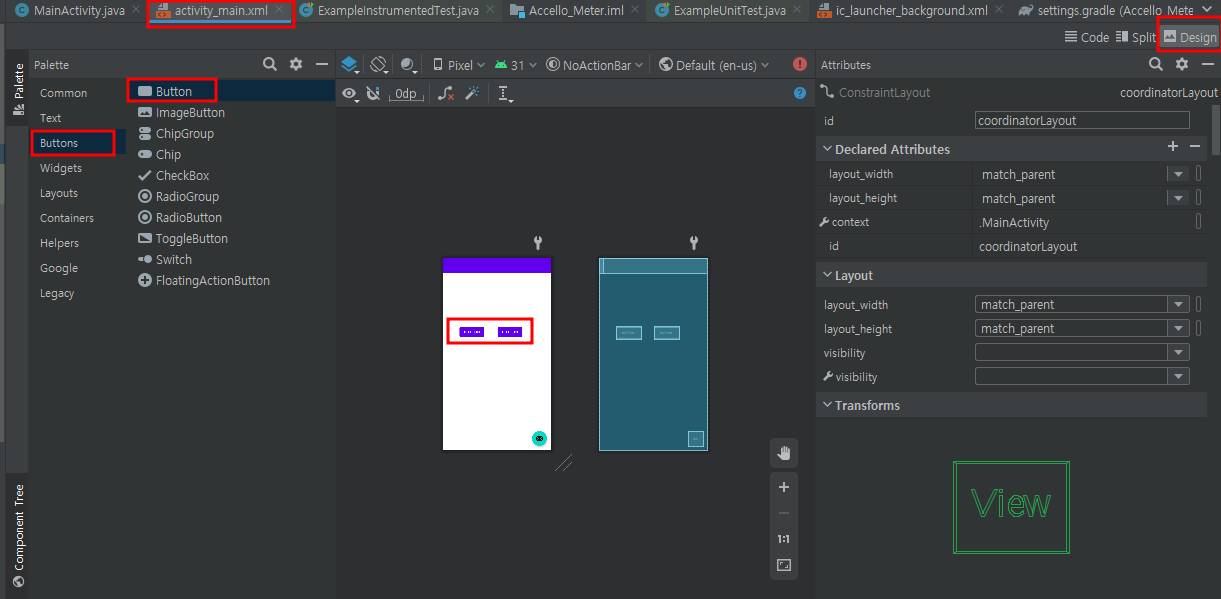The height and width of the screenshot is (599, 1221).
Task: Toggle the autoconnect magnet icon
Action: pyautogui.click(x=373, y=93)
